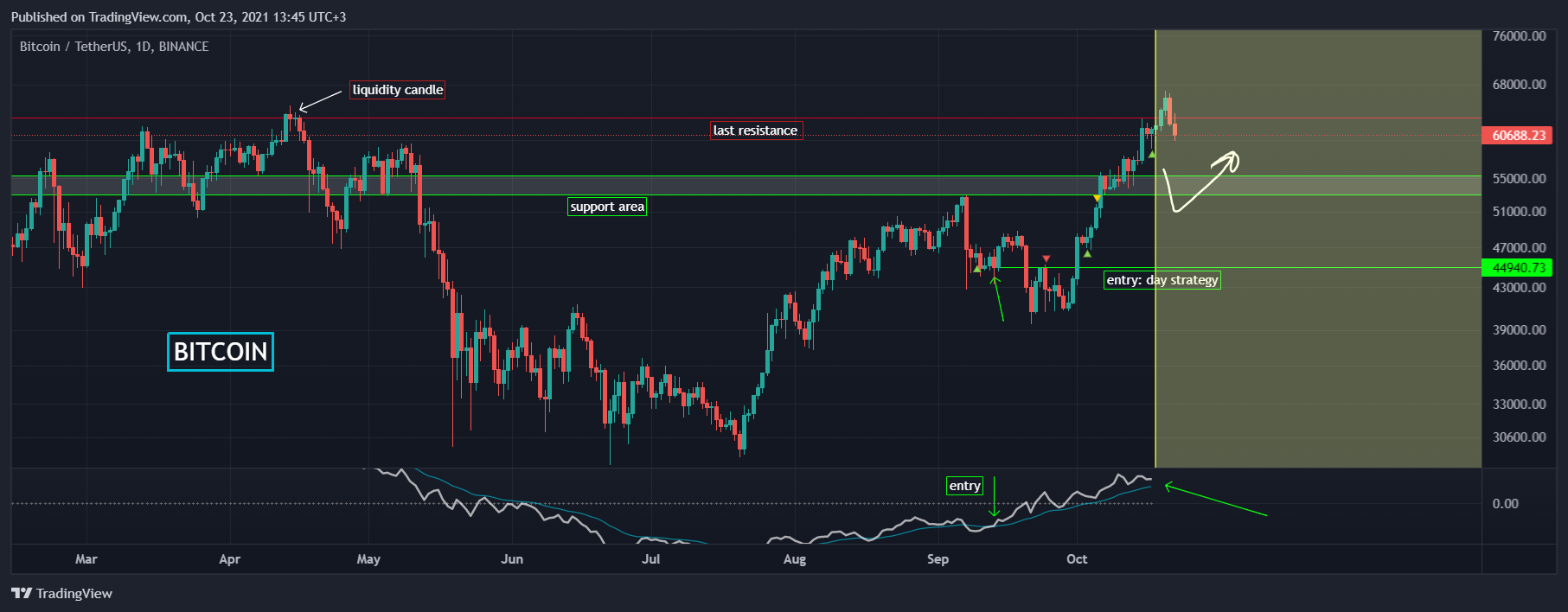Click the 'Jun' time axis label

tap(512, 559)
